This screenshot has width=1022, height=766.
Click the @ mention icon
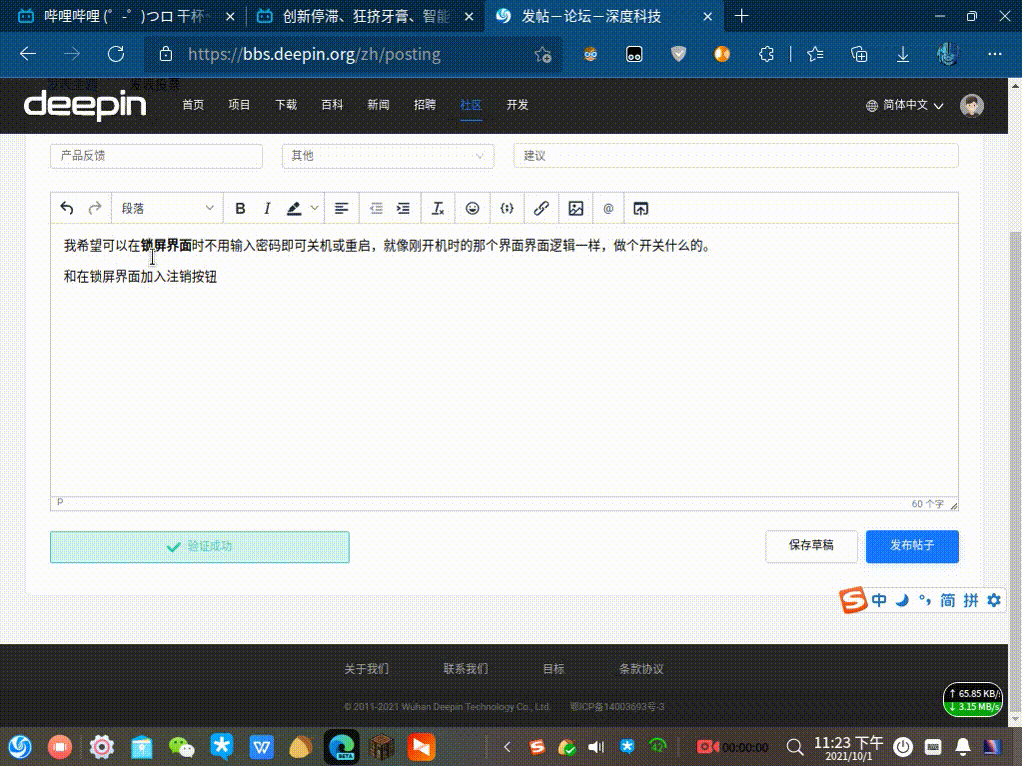click(608, 208)
